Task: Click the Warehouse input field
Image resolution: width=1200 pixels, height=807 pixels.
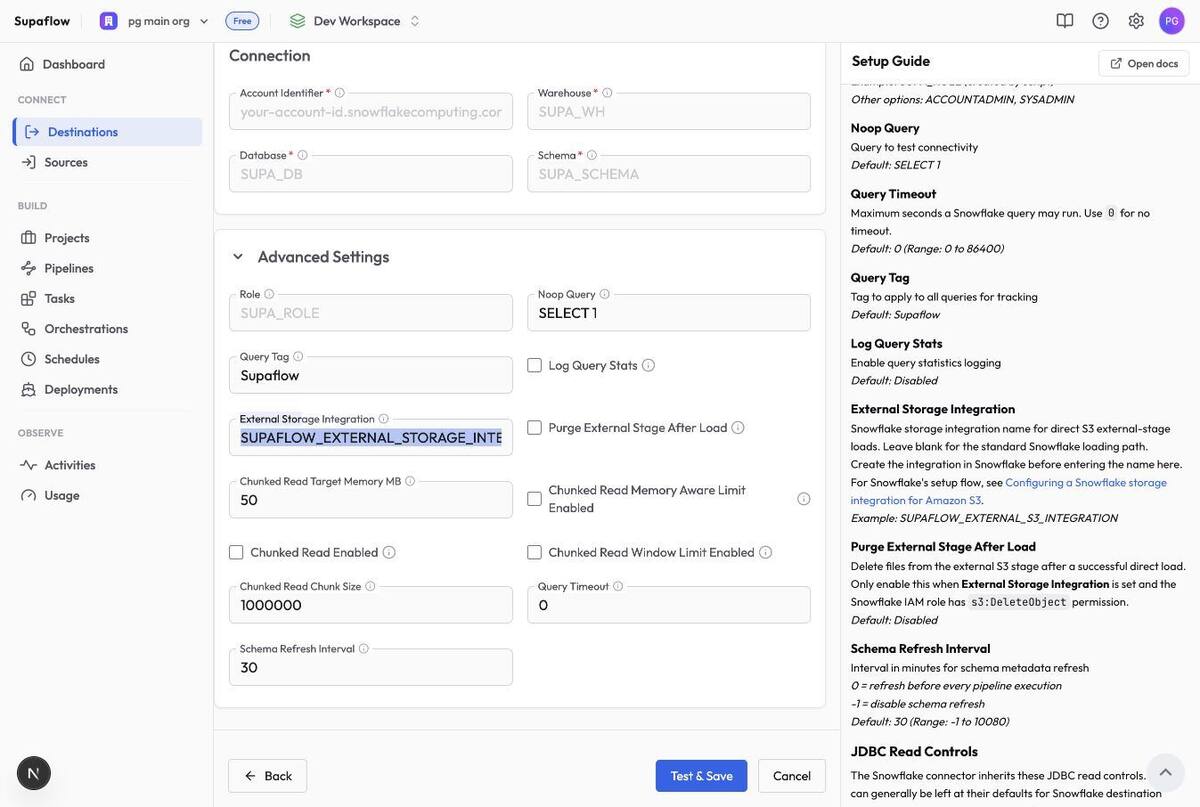Action: click(669, 111)
